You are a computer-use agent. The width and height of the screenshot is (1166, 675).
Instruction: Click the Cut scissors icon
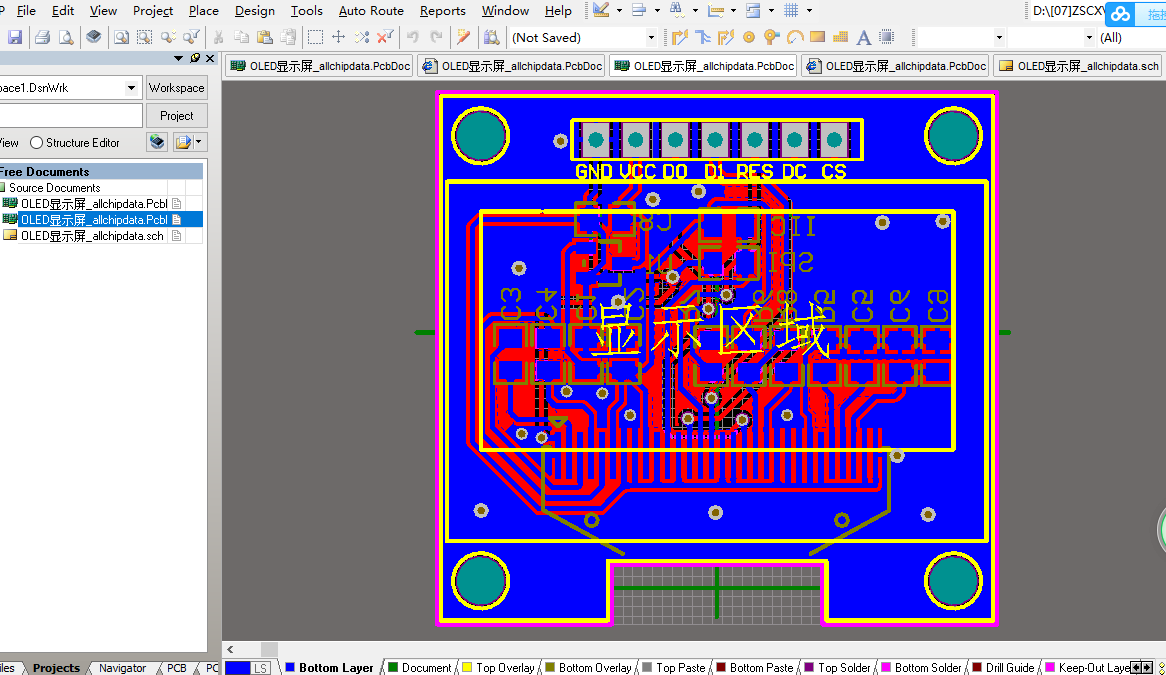pos(219,37)
